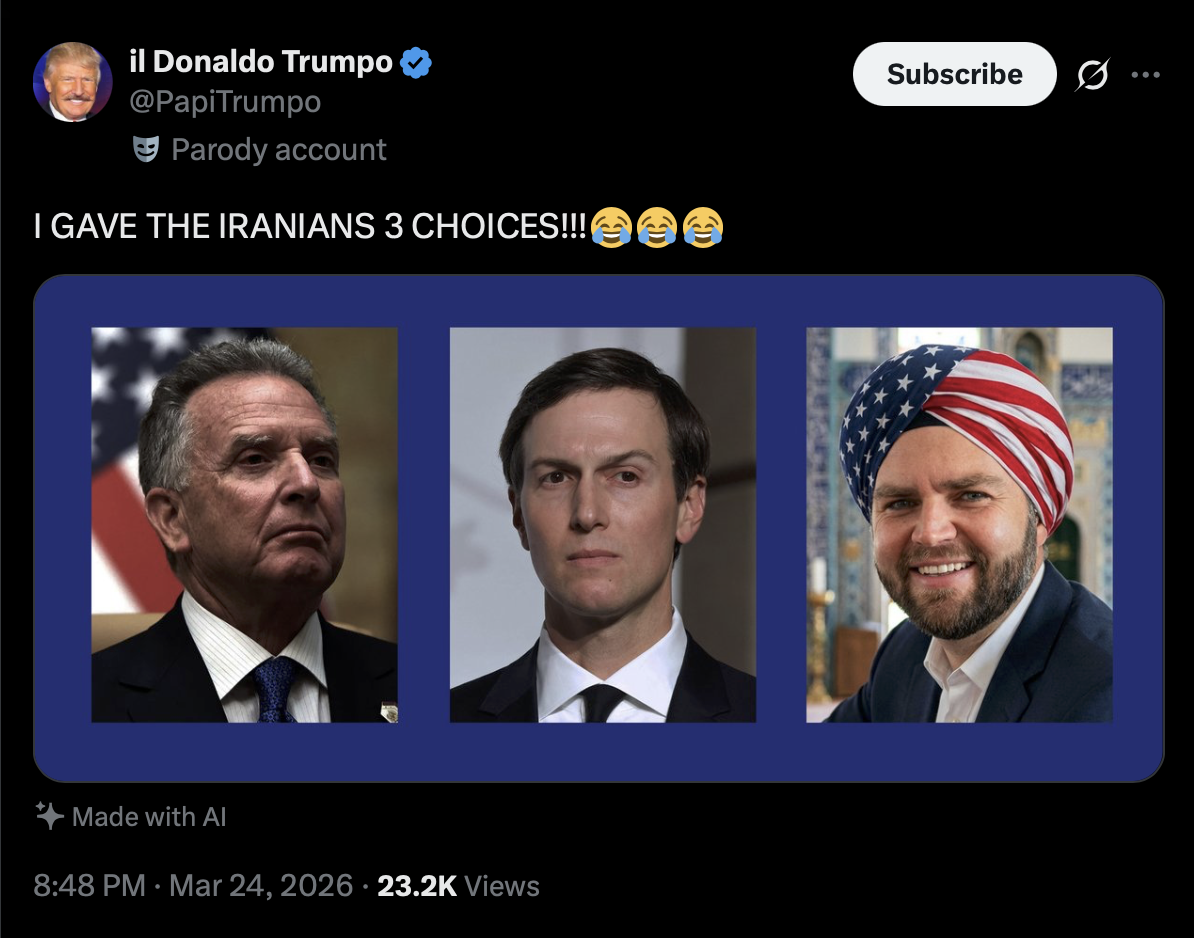Click the 23.2K Views count

458,886
